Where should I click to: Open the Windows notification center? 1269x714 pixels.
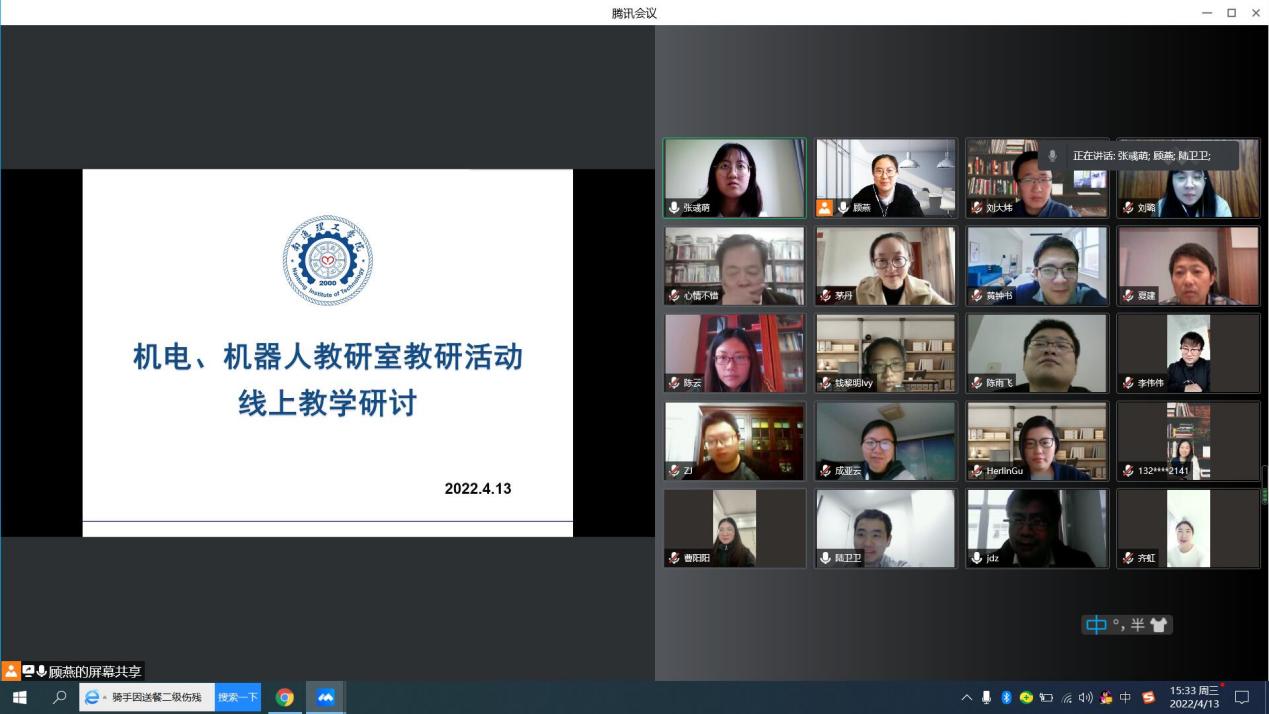pos(1243,697)
